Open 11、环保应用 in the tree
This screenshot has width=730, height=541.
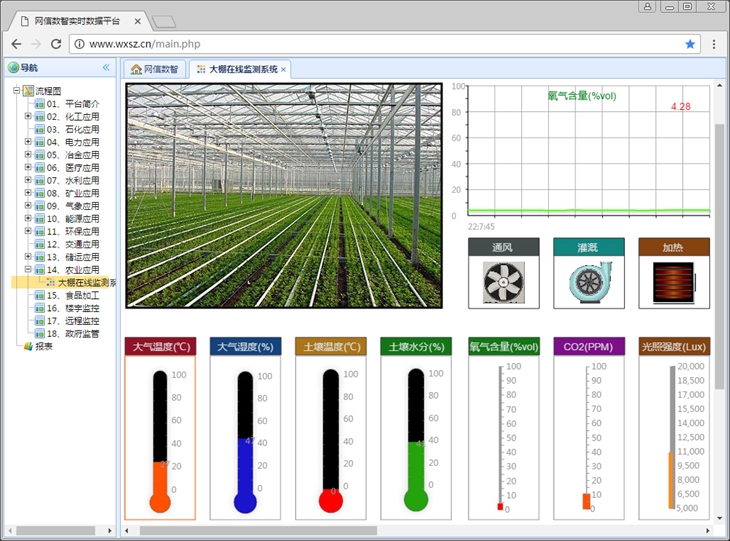(x=73, y=231)
